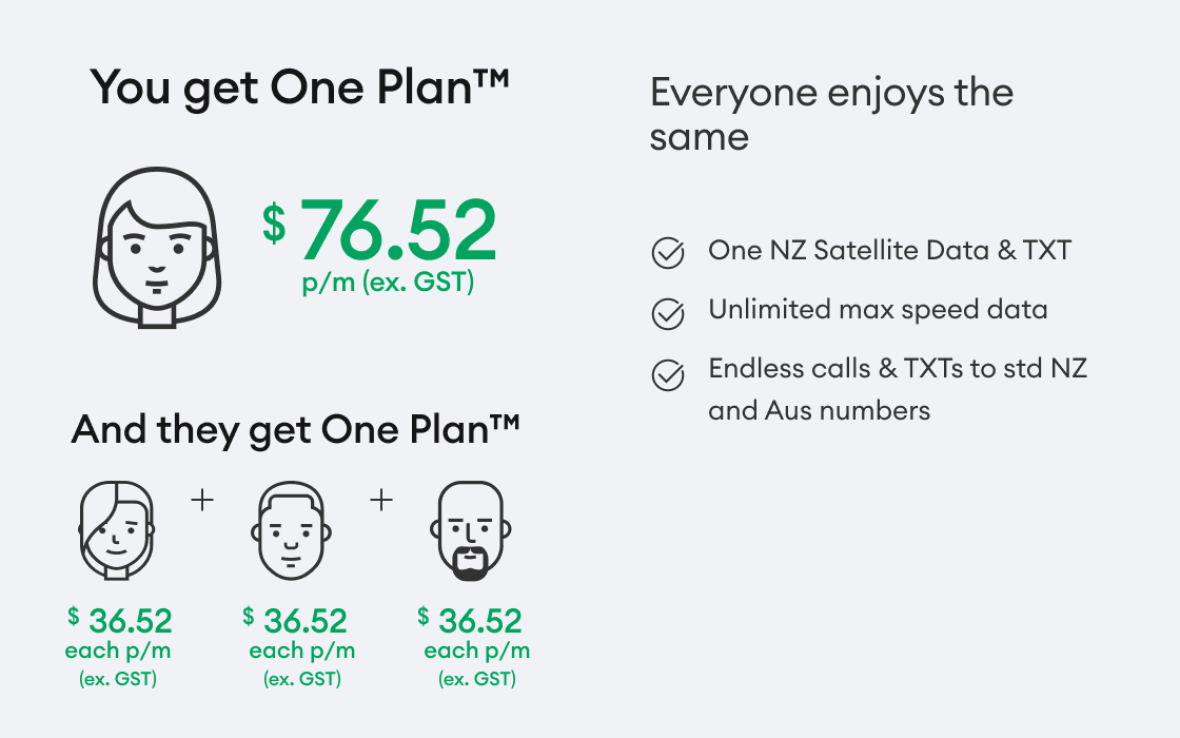Click the "And they get One Plan" heading
The image size is (1180, 738).
tap(296, 430)
